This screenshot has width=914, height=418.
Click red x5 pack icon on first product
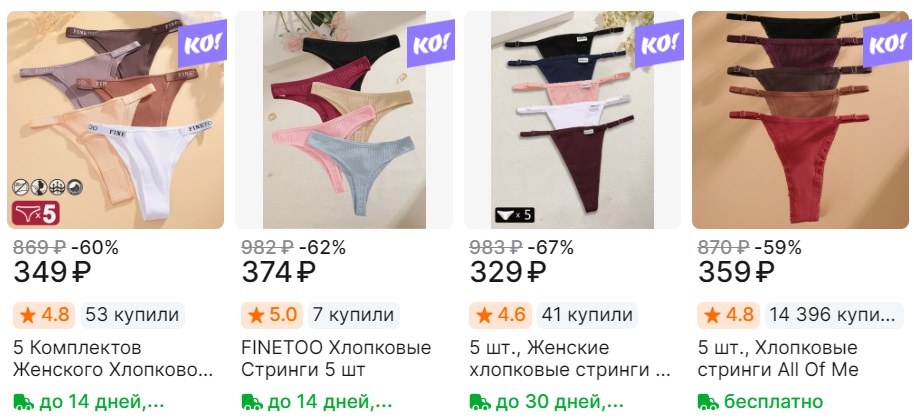tap(36, 213)
